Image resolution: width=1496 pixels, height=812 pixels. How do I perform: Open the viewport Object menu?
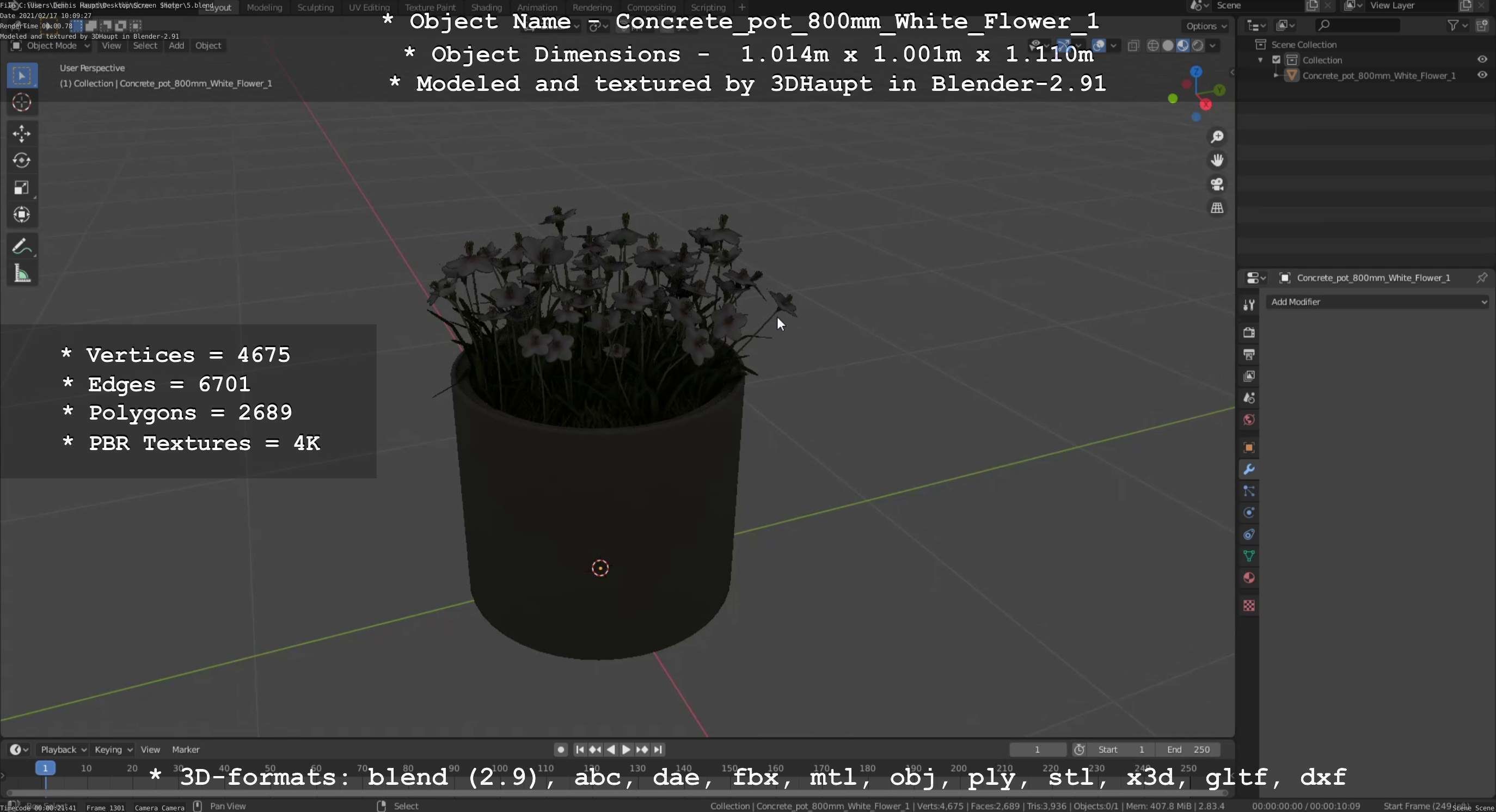[208, 46]
